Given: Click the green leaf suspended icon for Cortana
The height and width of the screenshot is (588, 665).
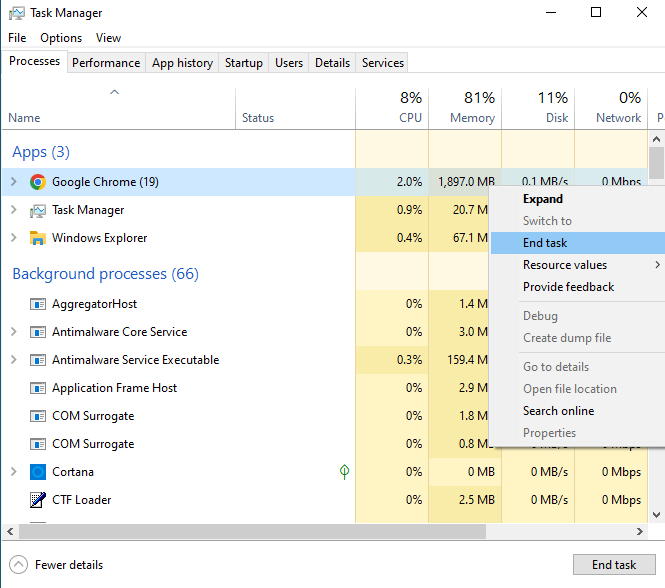Looking at the screenshot, I should click(344, 472).
